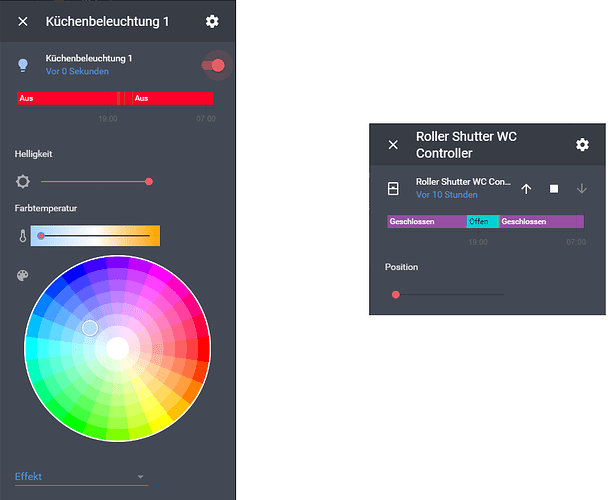Click the brightness sun icon under Helligkeit
The width and height of the screenshot is (609, 500).
click(23, 181)
